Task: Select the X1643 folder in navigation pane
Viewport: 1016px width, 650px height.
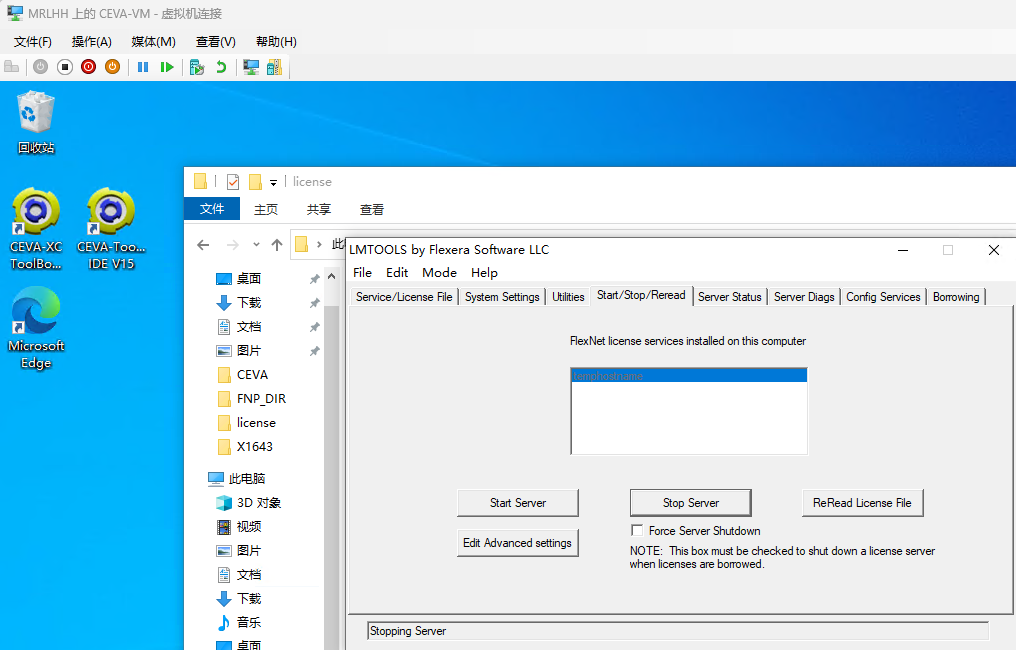Action: (x=255, y=447)
